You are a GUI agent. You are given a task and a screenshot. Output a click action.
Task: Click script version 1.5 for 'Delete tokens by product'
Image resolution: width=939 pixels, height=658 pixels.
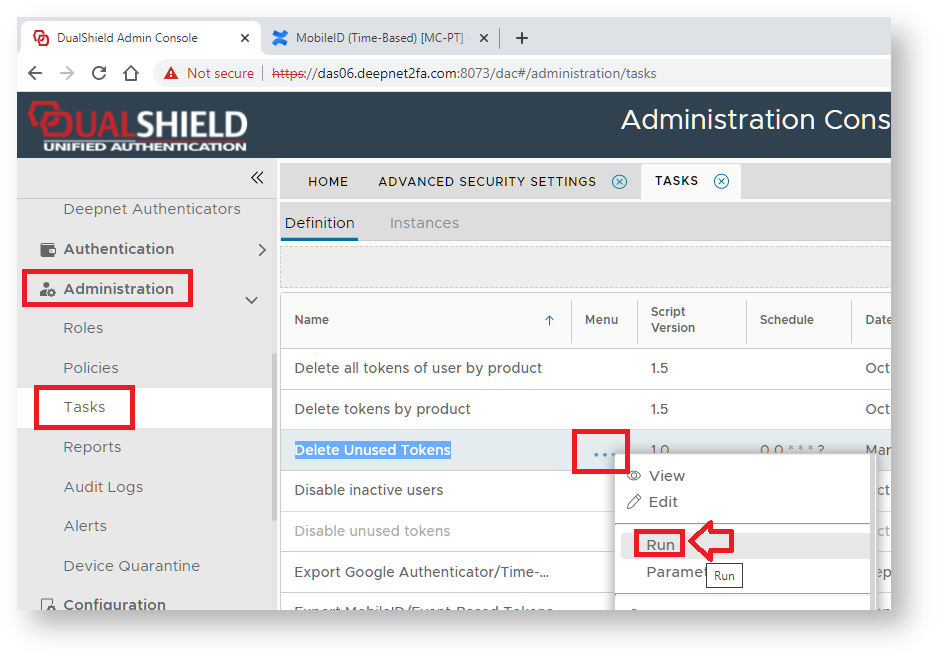point(659,409)
